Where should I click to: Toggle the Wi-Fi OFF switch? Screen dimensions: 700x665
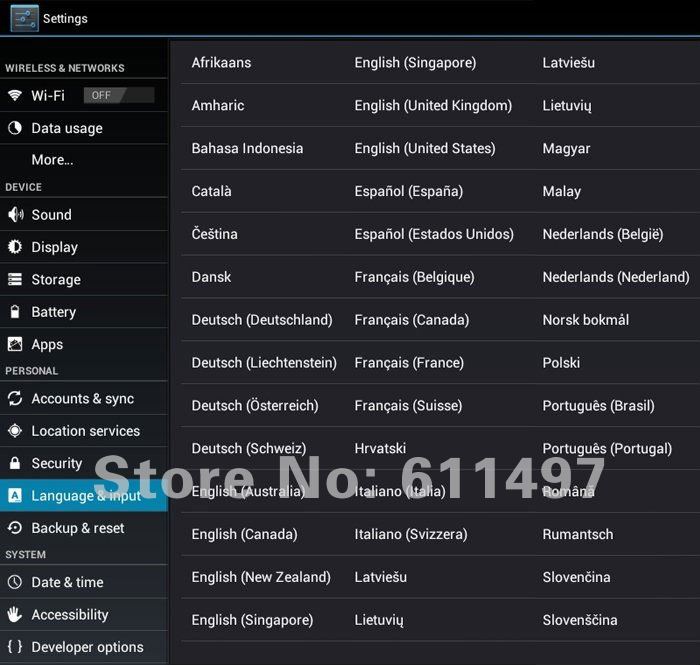119,95
